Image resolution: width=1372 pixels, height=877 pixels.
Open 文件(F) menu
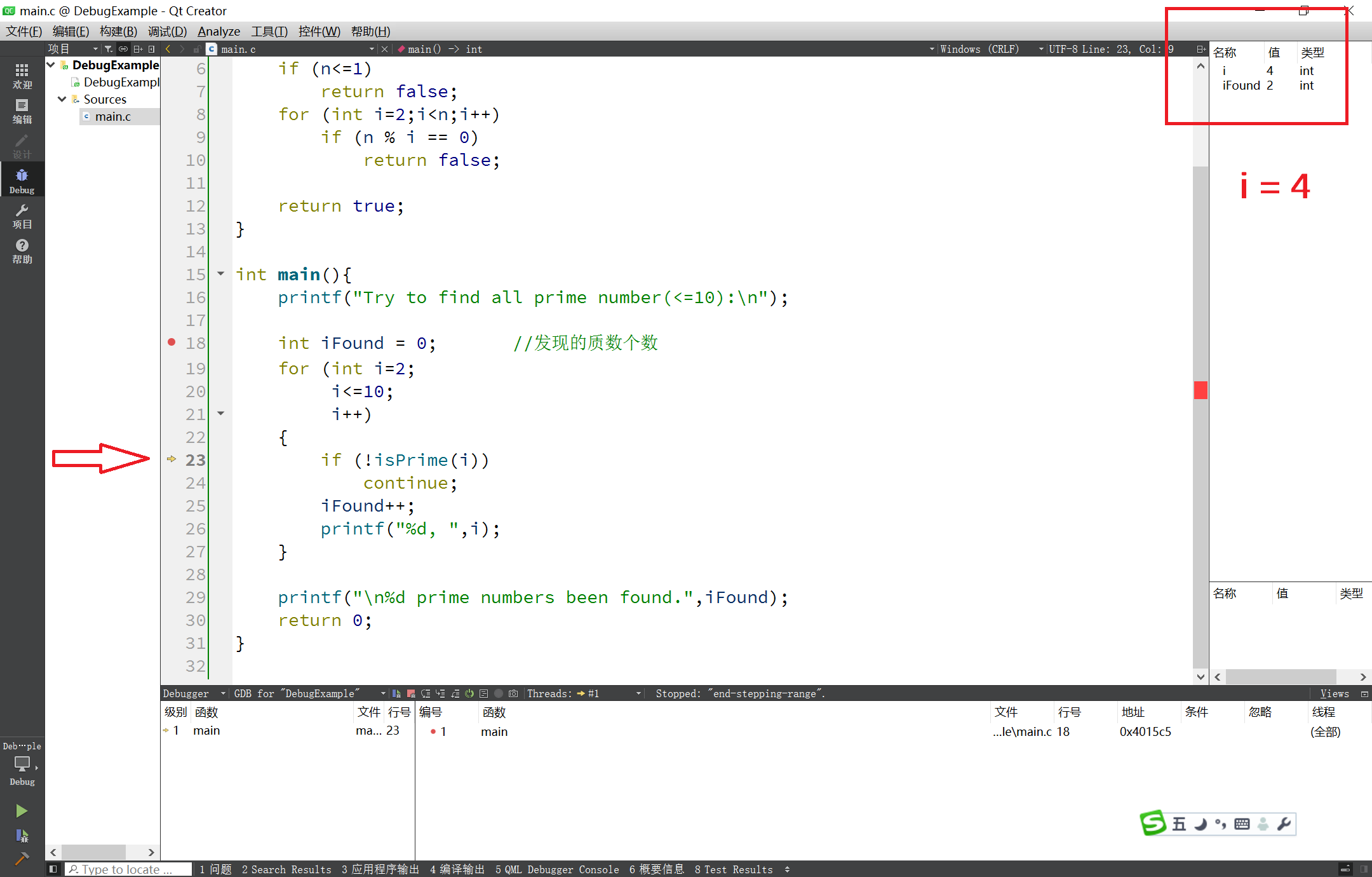[24, 31]
